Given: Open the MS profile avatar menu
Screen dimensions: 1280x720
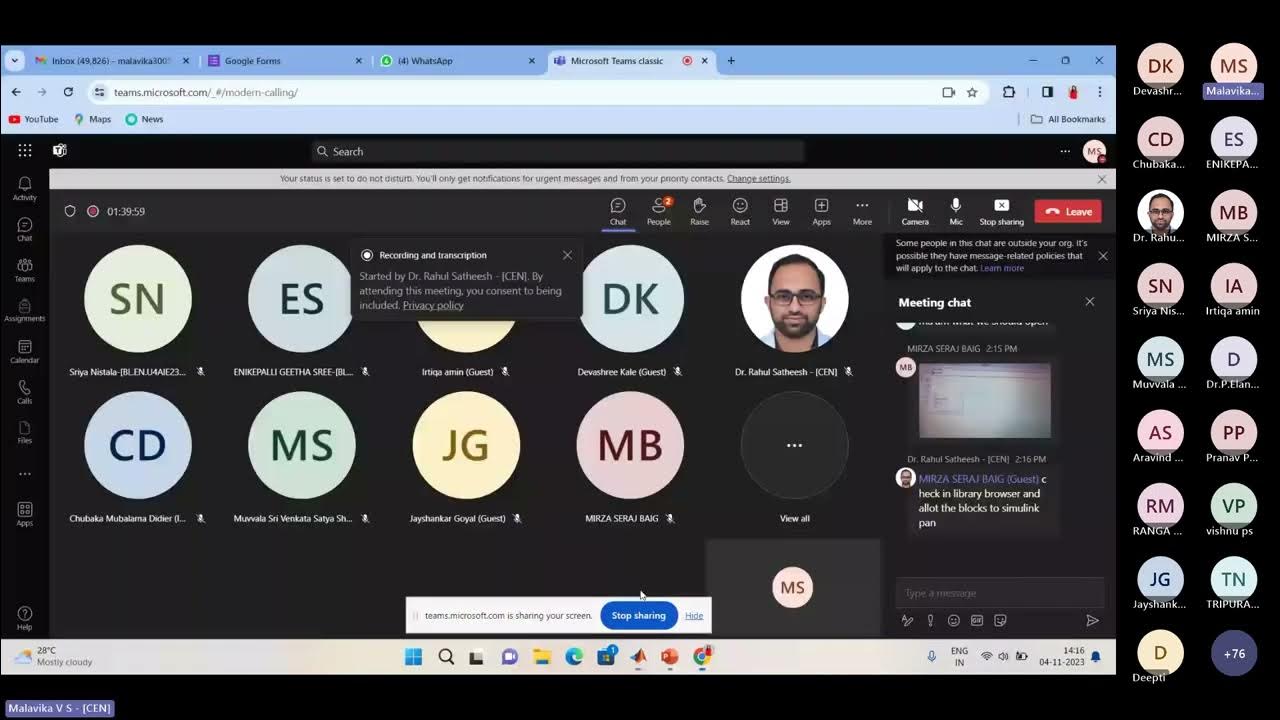Looking at the screenshot, I should pyautogui.click(x=1094, y=151).
